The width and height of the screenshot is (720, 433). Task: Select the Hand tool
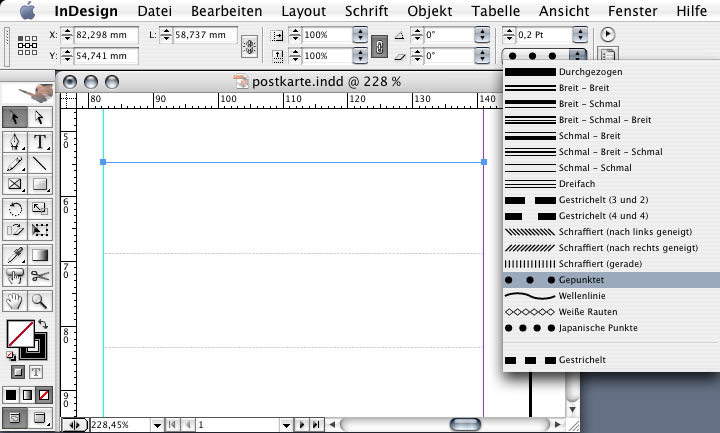[15, 300]
